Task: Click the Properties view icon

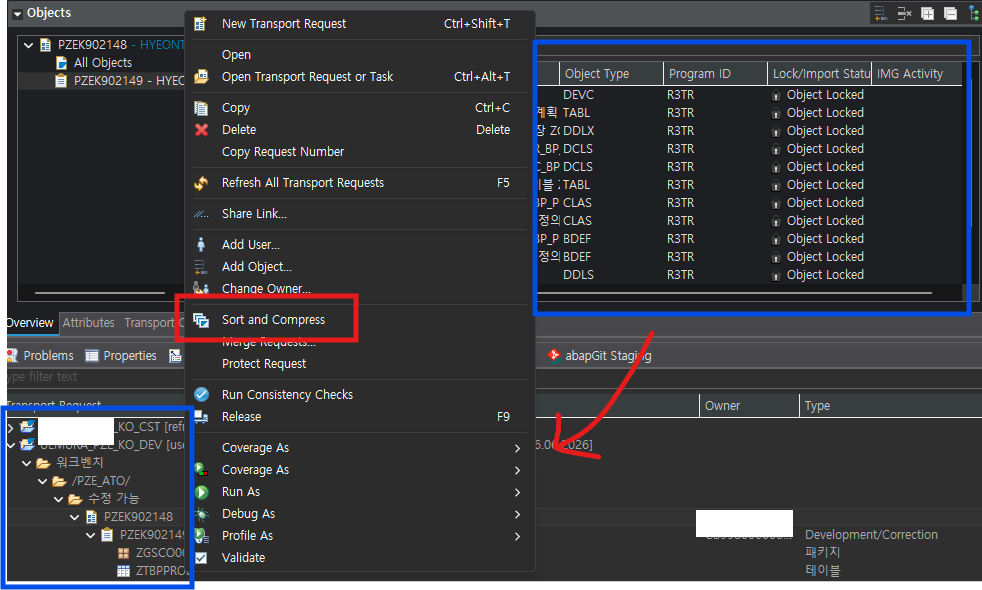Action: [x=91, y=356]
